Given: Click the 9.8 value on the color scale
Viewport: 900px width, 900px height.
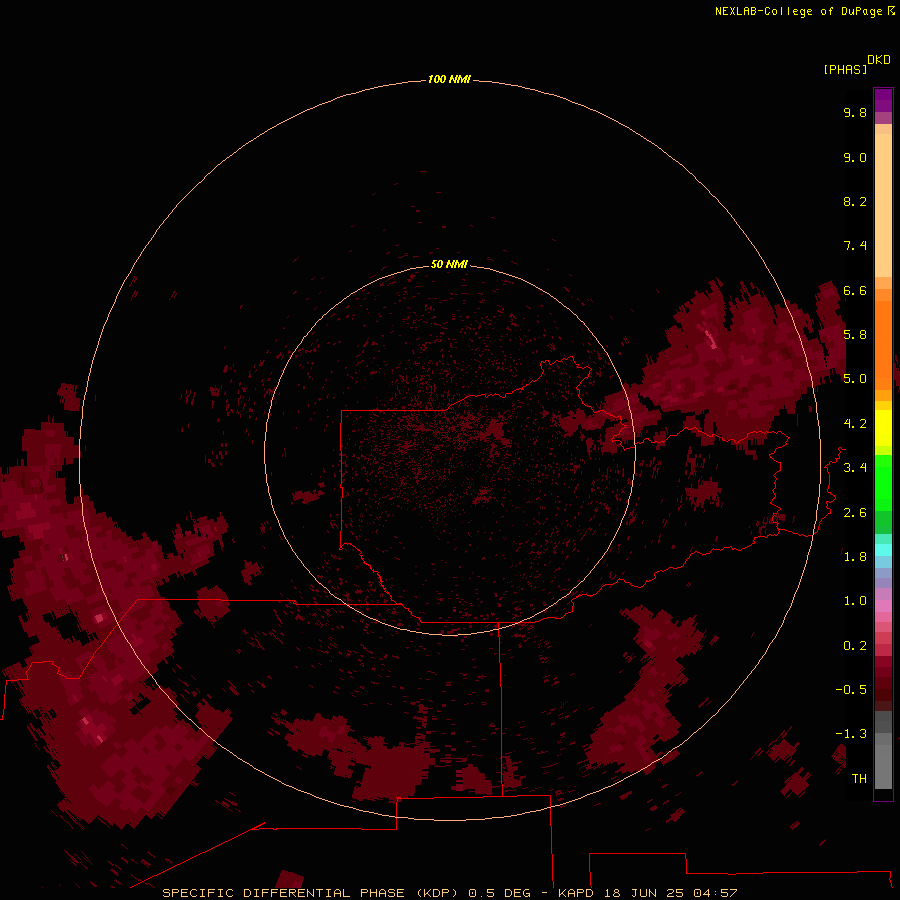Looking at the screenshot, I should tap(855, 112).
